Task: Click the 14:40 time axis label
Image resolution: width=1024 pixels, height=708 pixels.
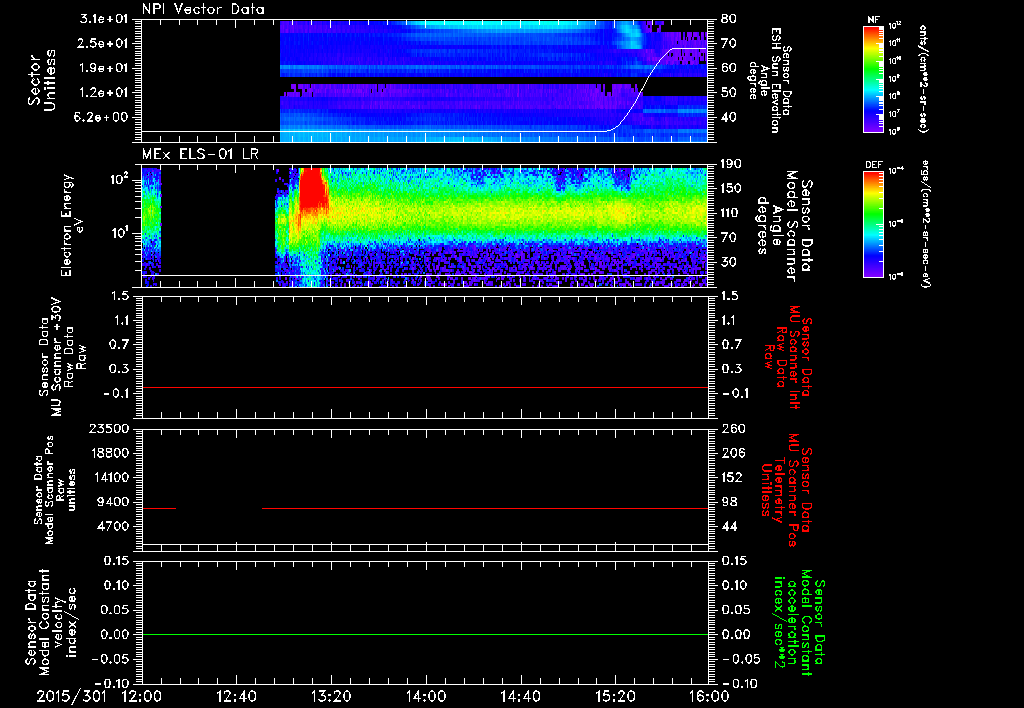Action: coord(520,696)
